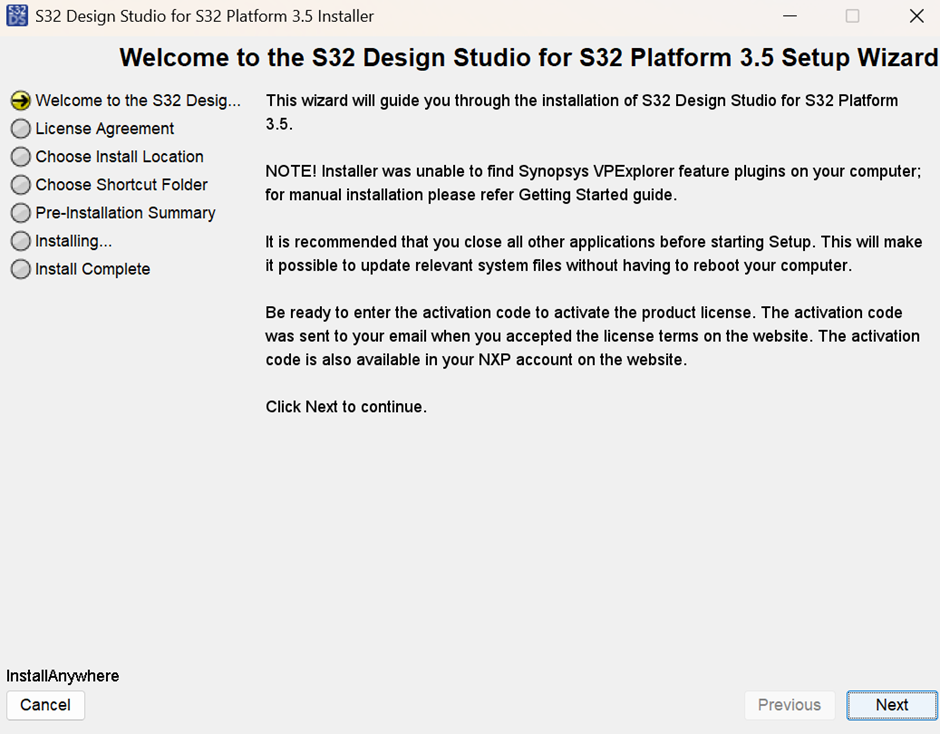Screen dimensions: 940x734
Task: Click the installer window title text
Action: coord(204,16)
